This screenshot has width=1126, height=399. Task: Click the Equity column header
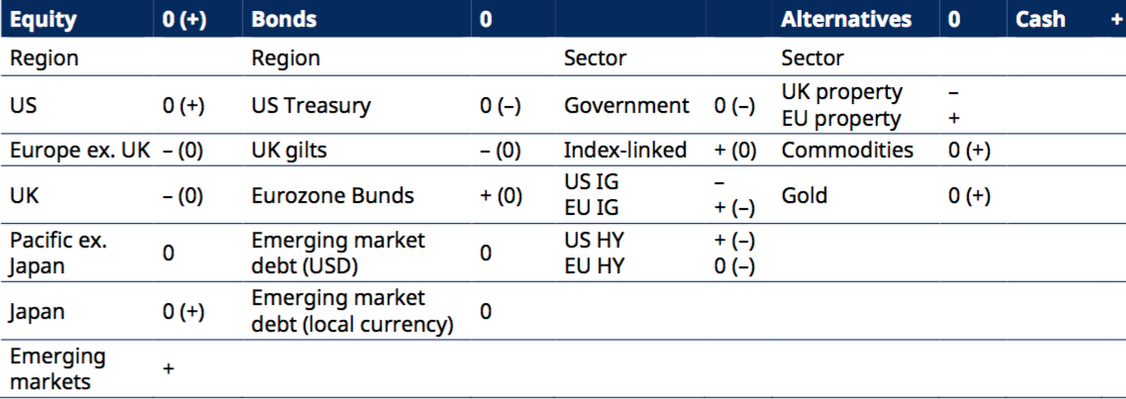pos(42,19)
